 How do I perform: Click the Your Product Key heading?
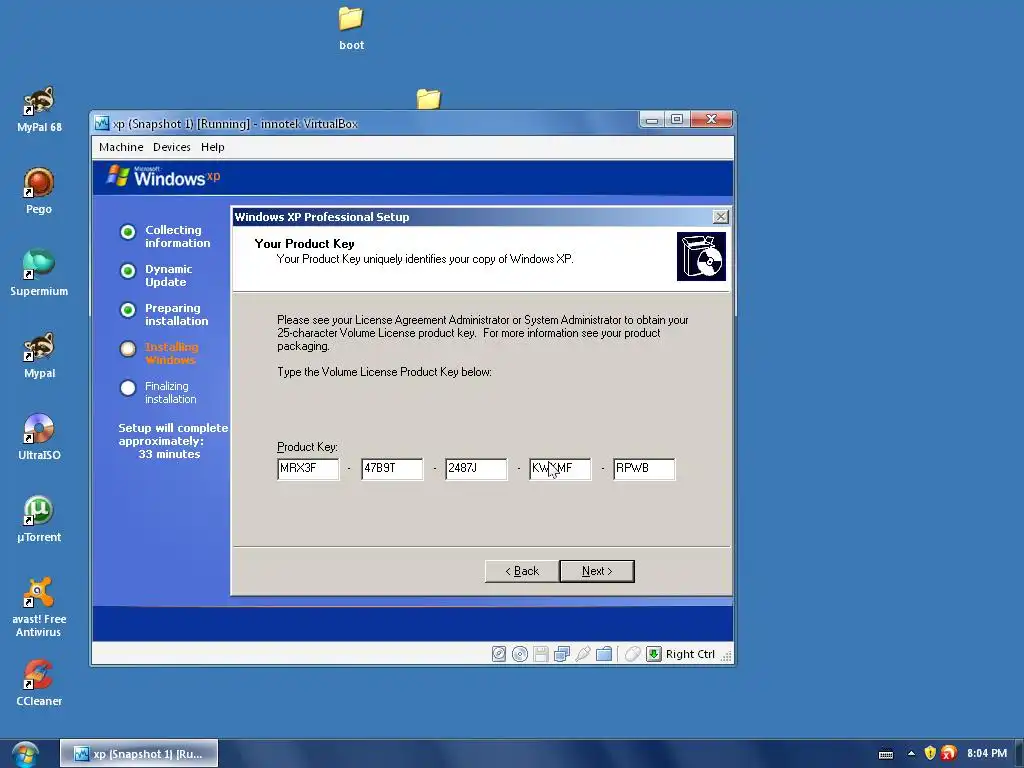(304, 244)
